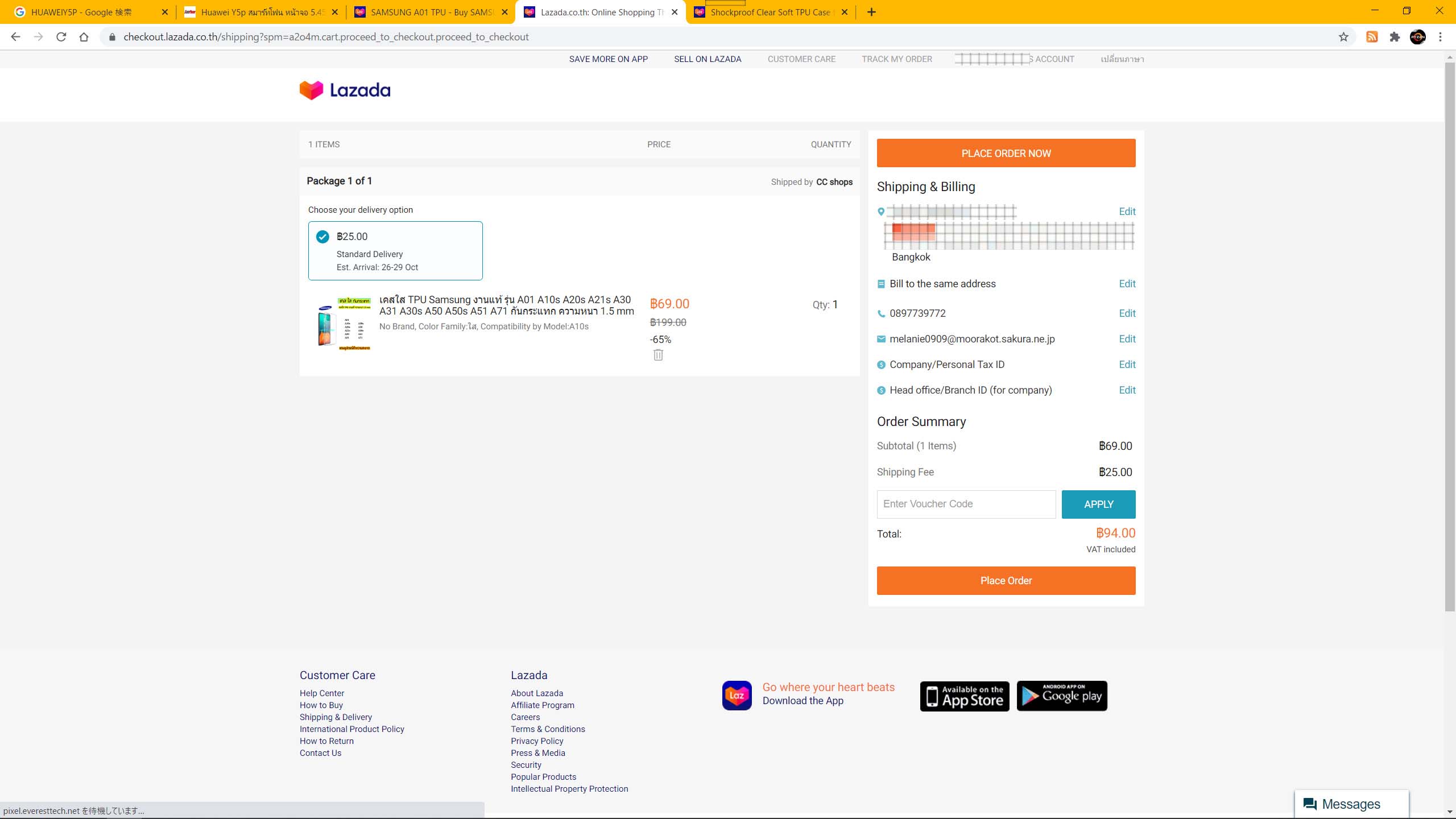Open the Google Play download badge
The image size is (1456, 819).
click(1062, 696)
